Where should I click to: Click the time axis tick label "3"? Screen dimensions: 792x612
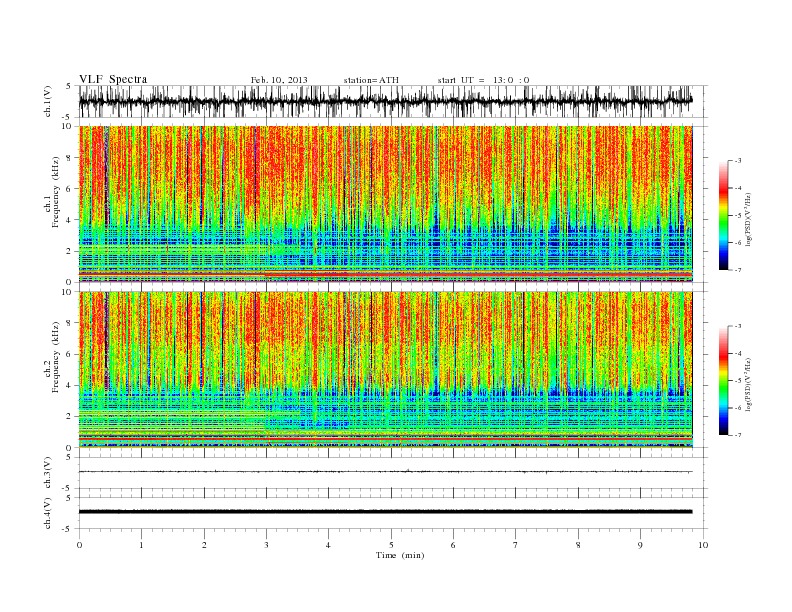click(266, 545)
